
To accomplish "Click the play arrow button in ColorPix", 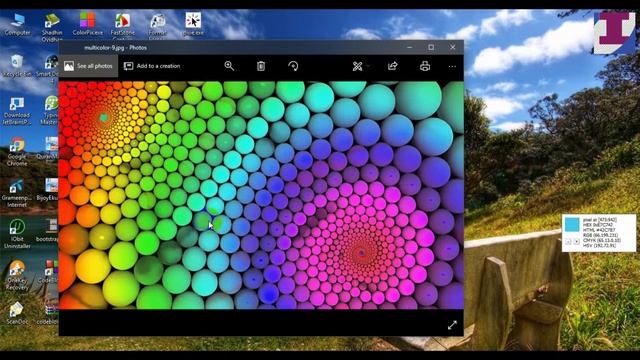I will (x=576, y=242).
